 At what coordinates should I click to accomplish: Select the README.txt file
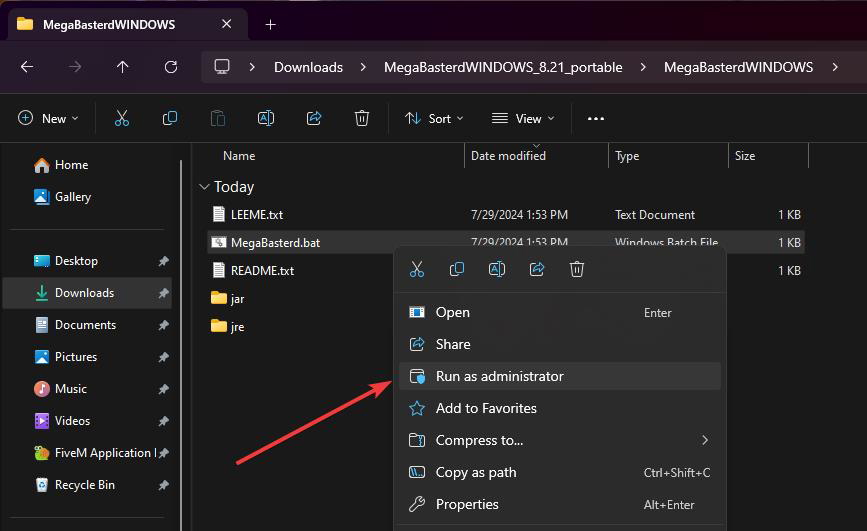click(262, 270)
